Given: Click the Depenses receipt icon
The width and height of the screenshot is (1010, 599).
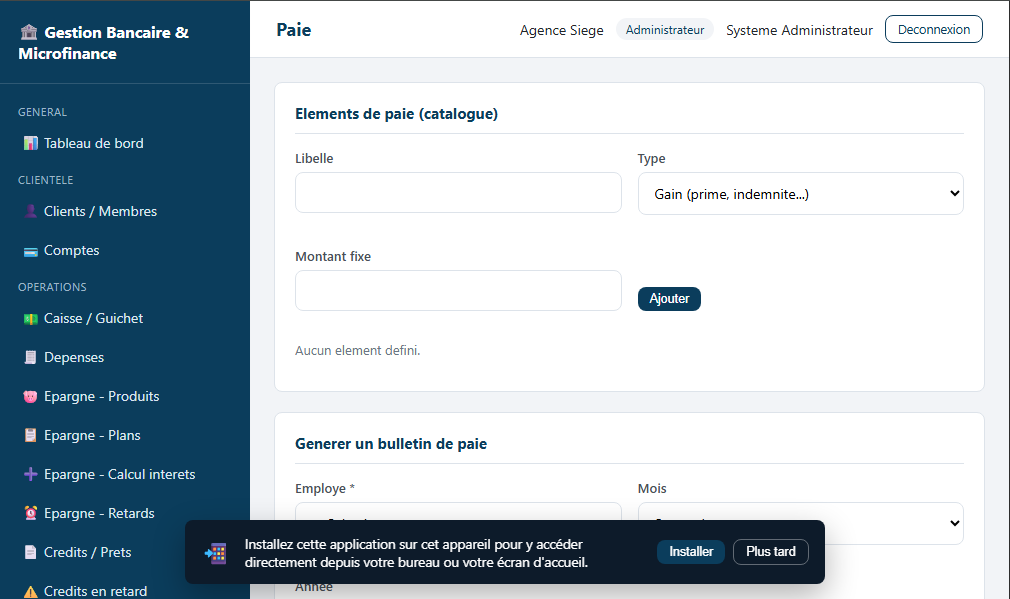Looking at the screenshot, I should 30,357.
